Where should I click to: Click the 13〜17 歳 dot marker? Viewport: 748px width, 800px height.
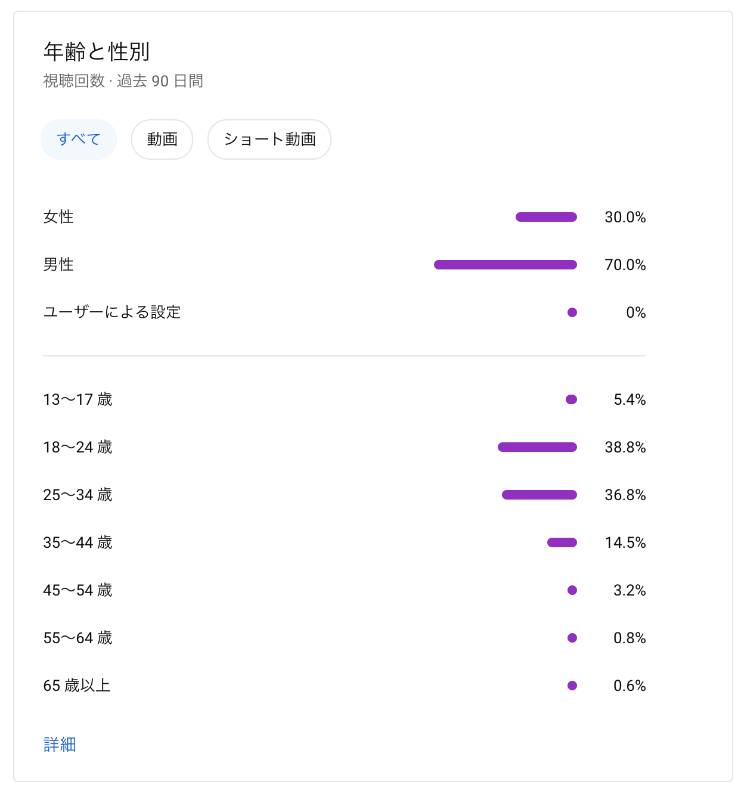[571, 399]
